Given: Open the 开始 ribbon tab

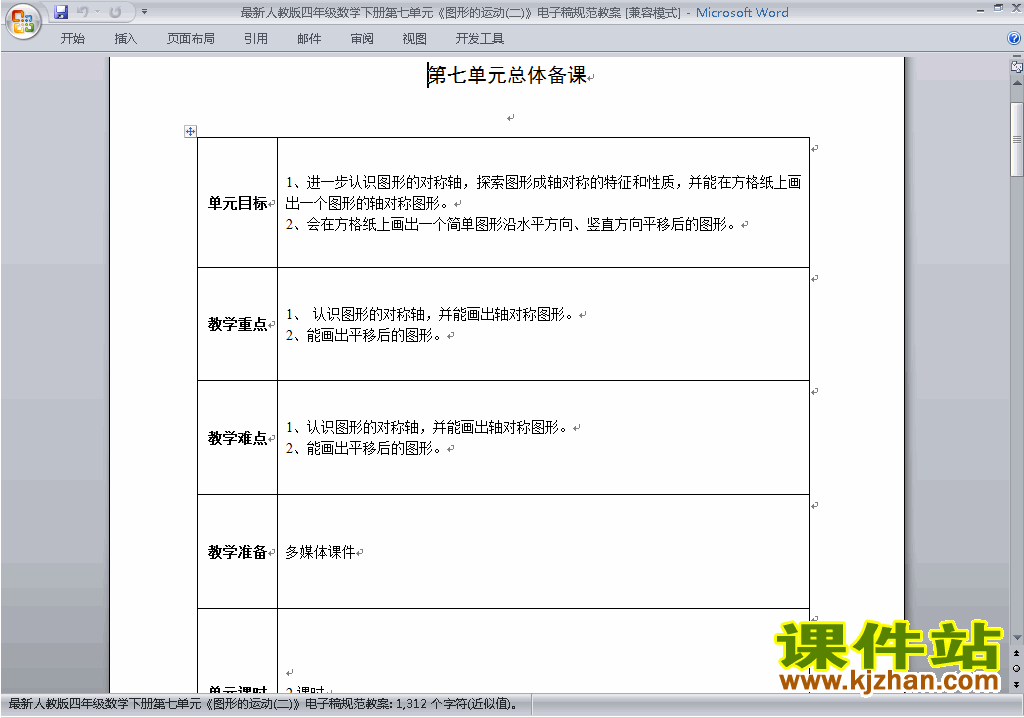Looking at the screenshot, I should pyautogui.click(x=72, y=39).
